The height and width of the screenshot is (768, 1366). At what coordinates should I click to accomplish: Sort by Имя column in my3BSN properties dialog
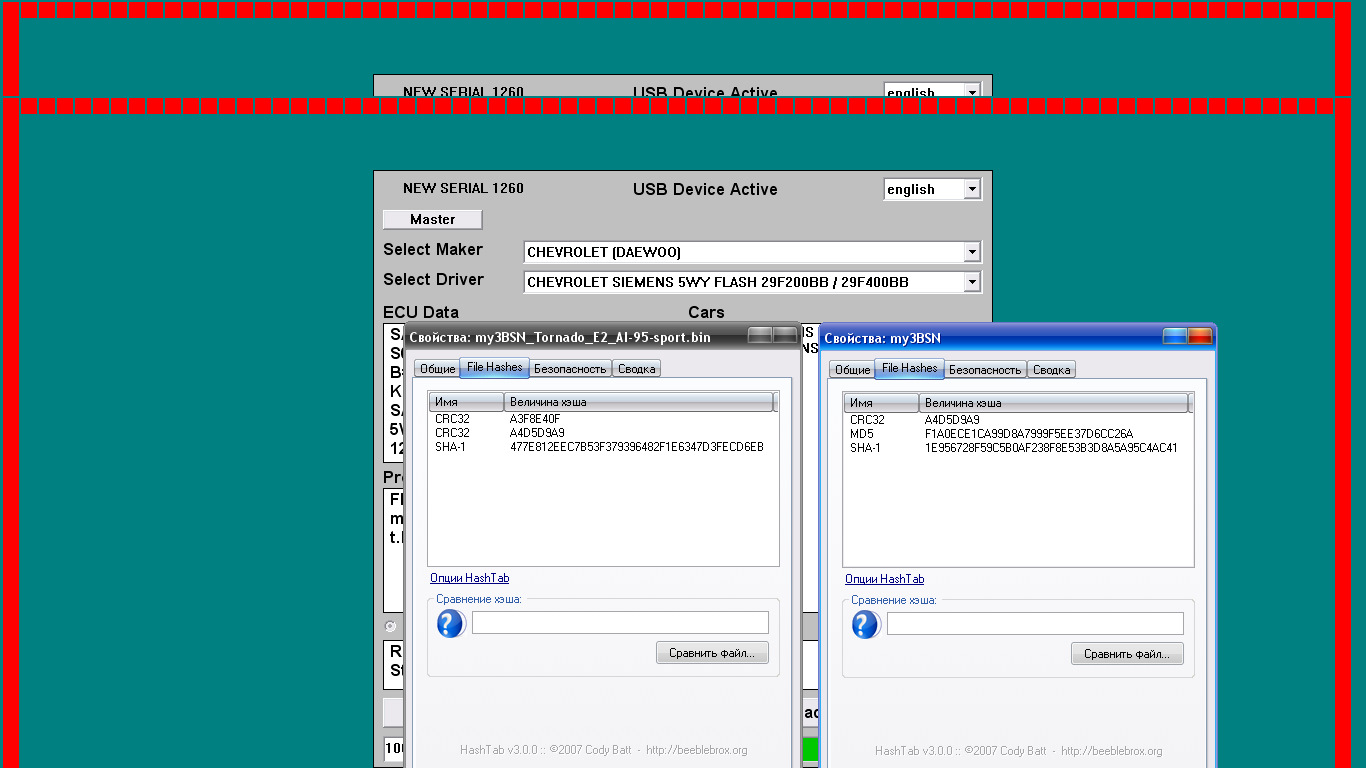(x=882, y=403)
